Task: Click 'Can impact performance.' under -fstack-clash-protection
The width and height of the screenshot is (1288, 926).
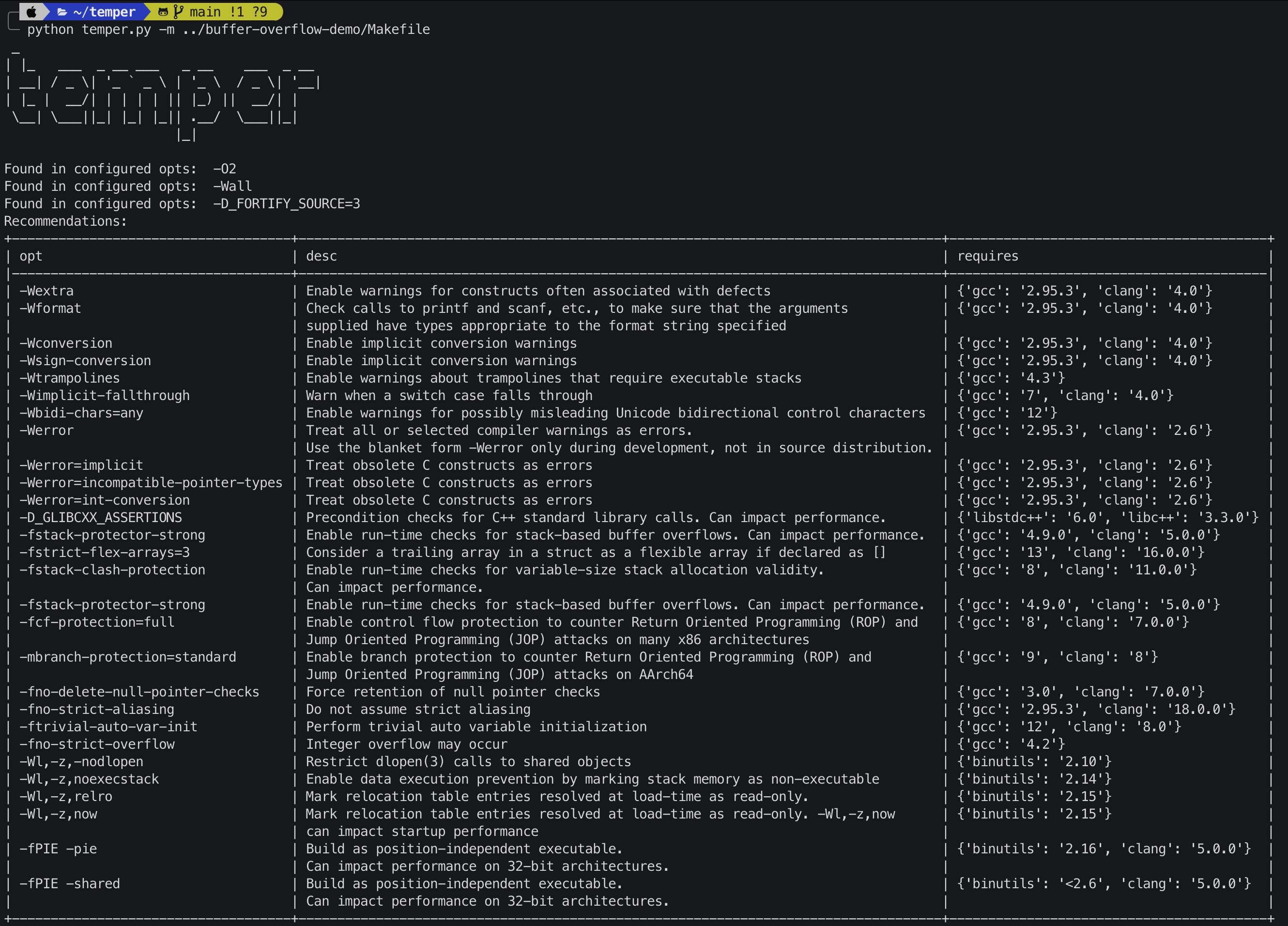Action: [x=395, y=587]
